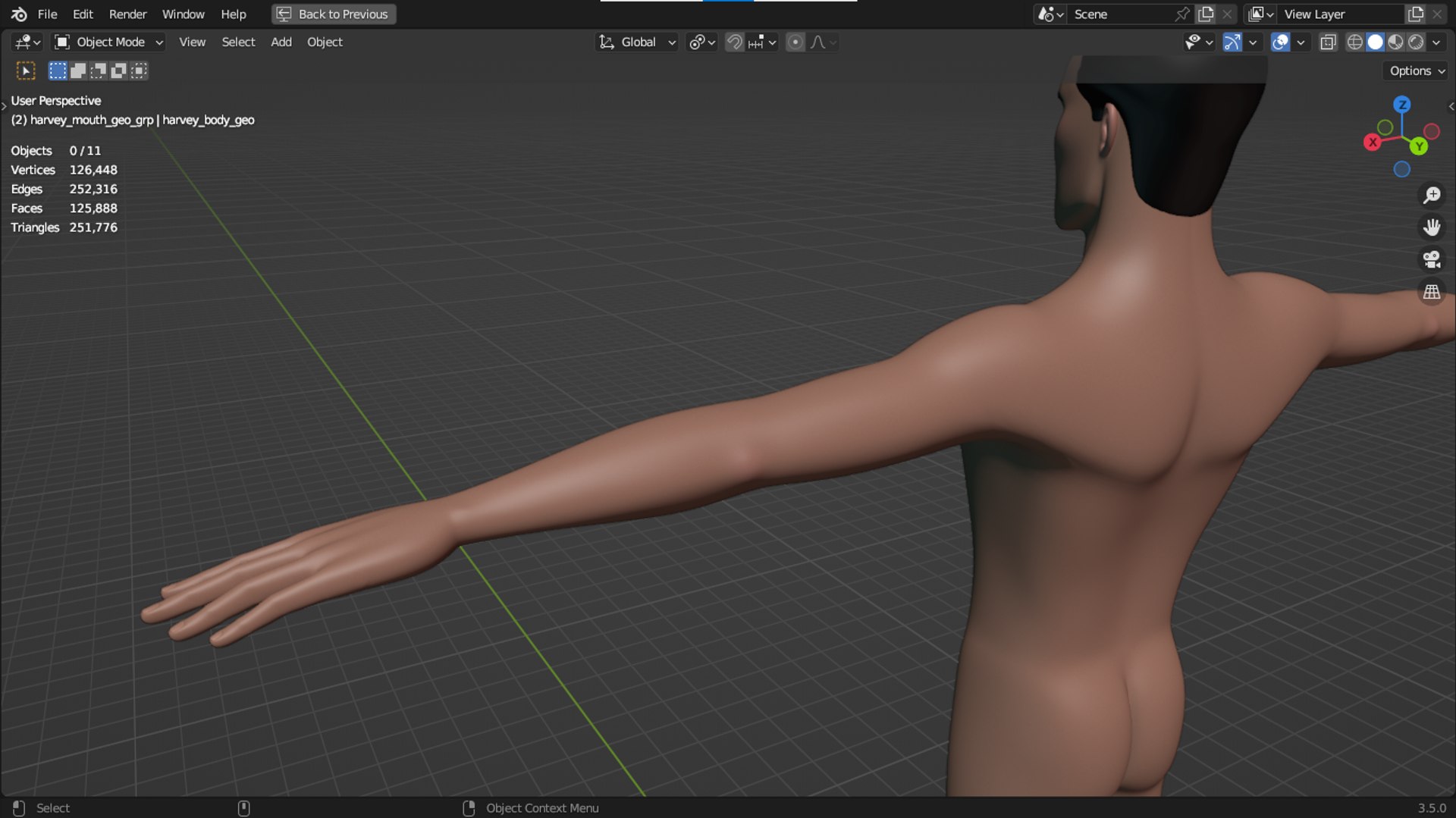The width and height of the screenshot is (1456, 818).
Task: Open the editor type selector dropdown
Action: [x=27, y=42]
